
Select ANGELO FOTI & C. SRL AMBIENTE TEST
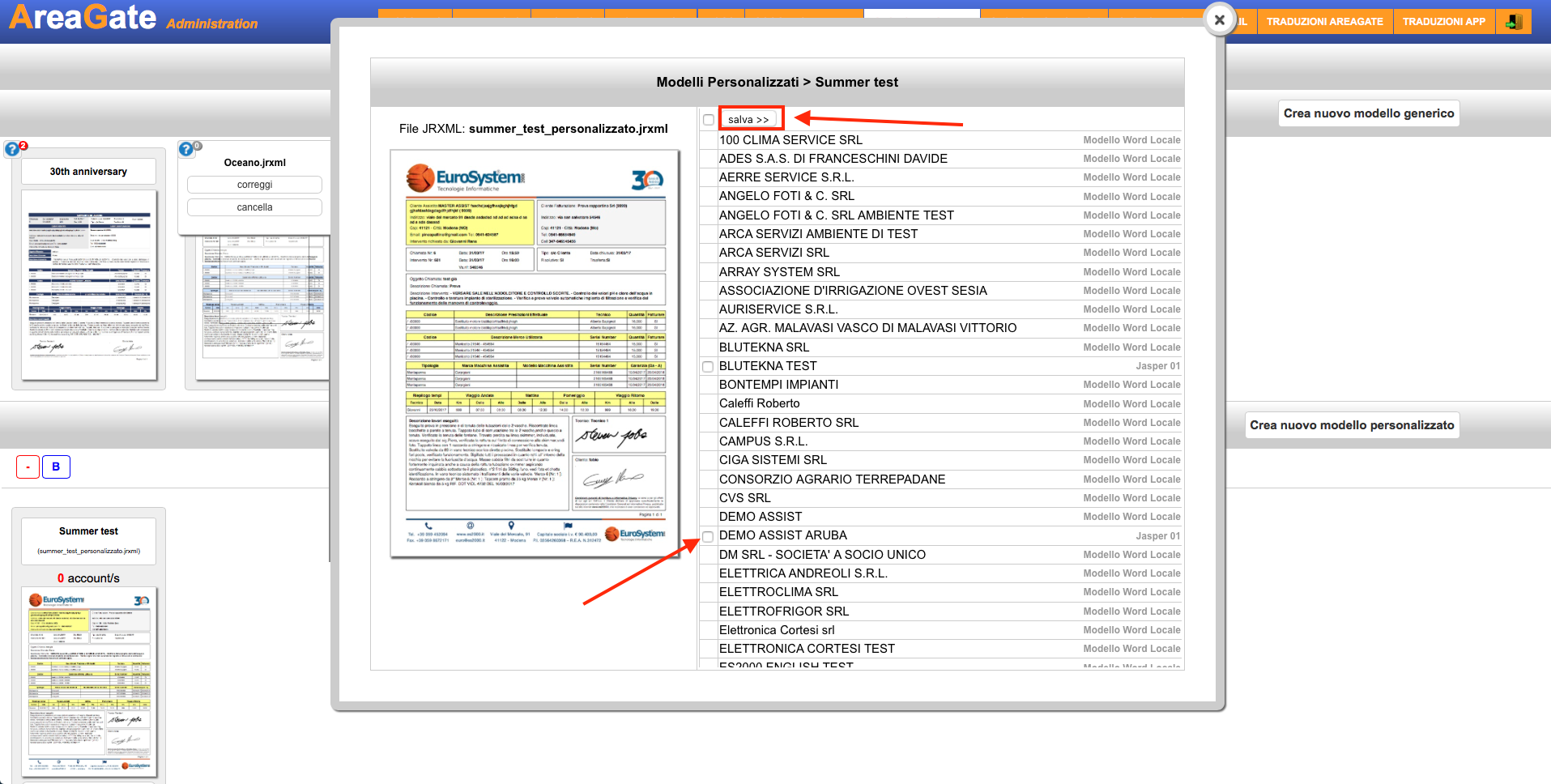click(x=940, y=215)
